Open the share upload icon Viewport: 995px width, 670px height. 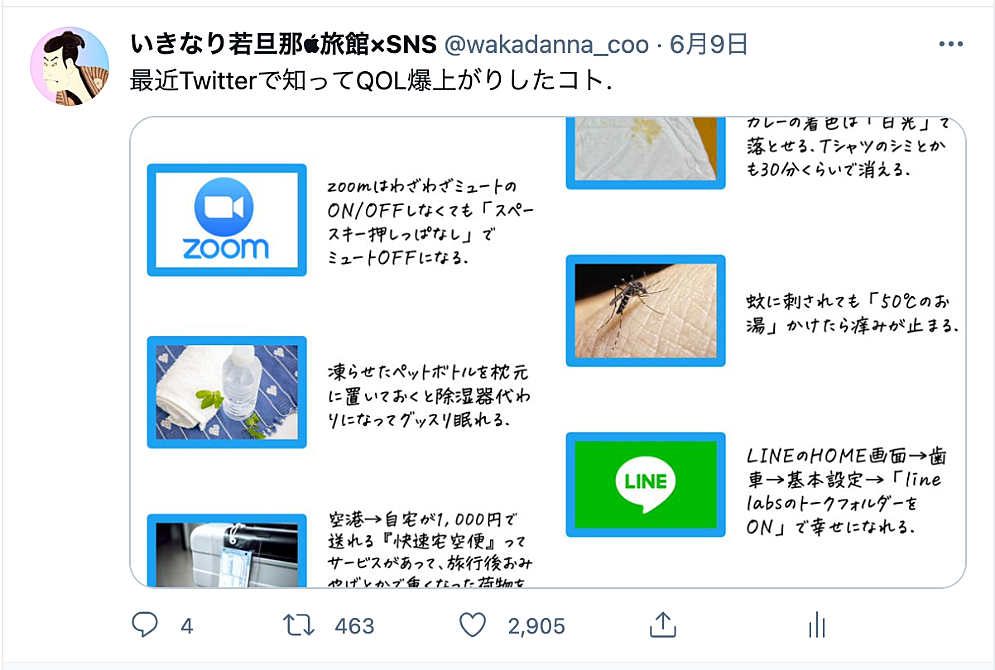(663, 625)
